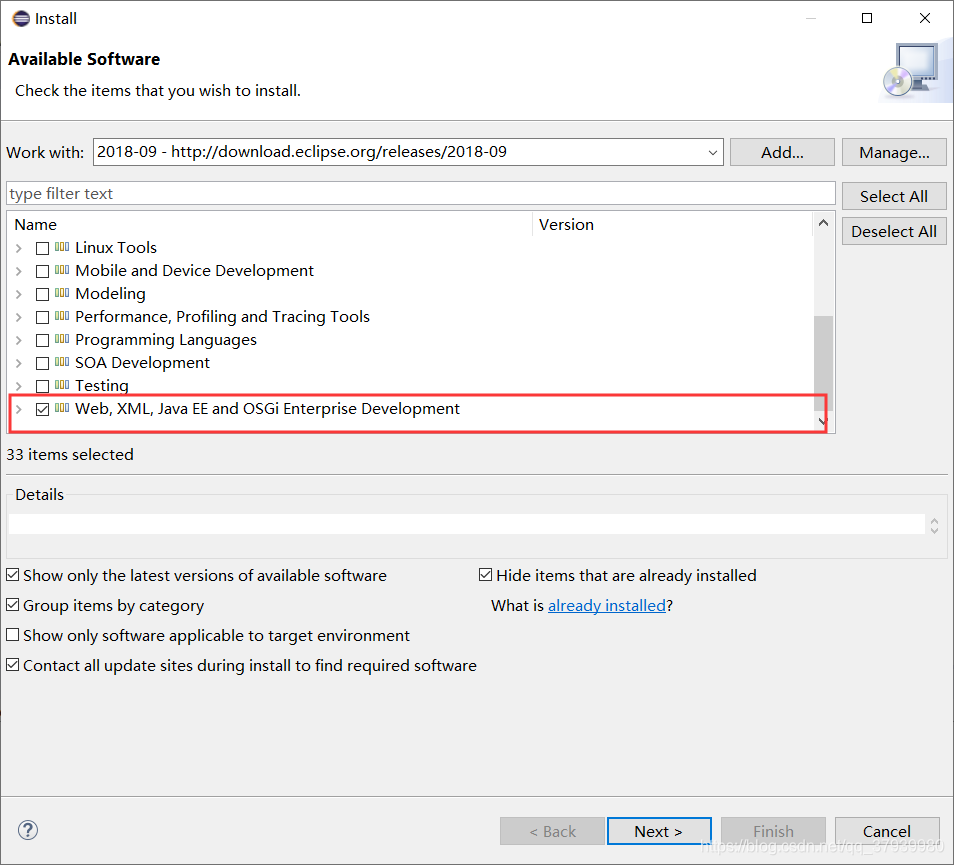Check the Testing checkbox
Screen dimensions: 954x865
click(x=42, y=386)
